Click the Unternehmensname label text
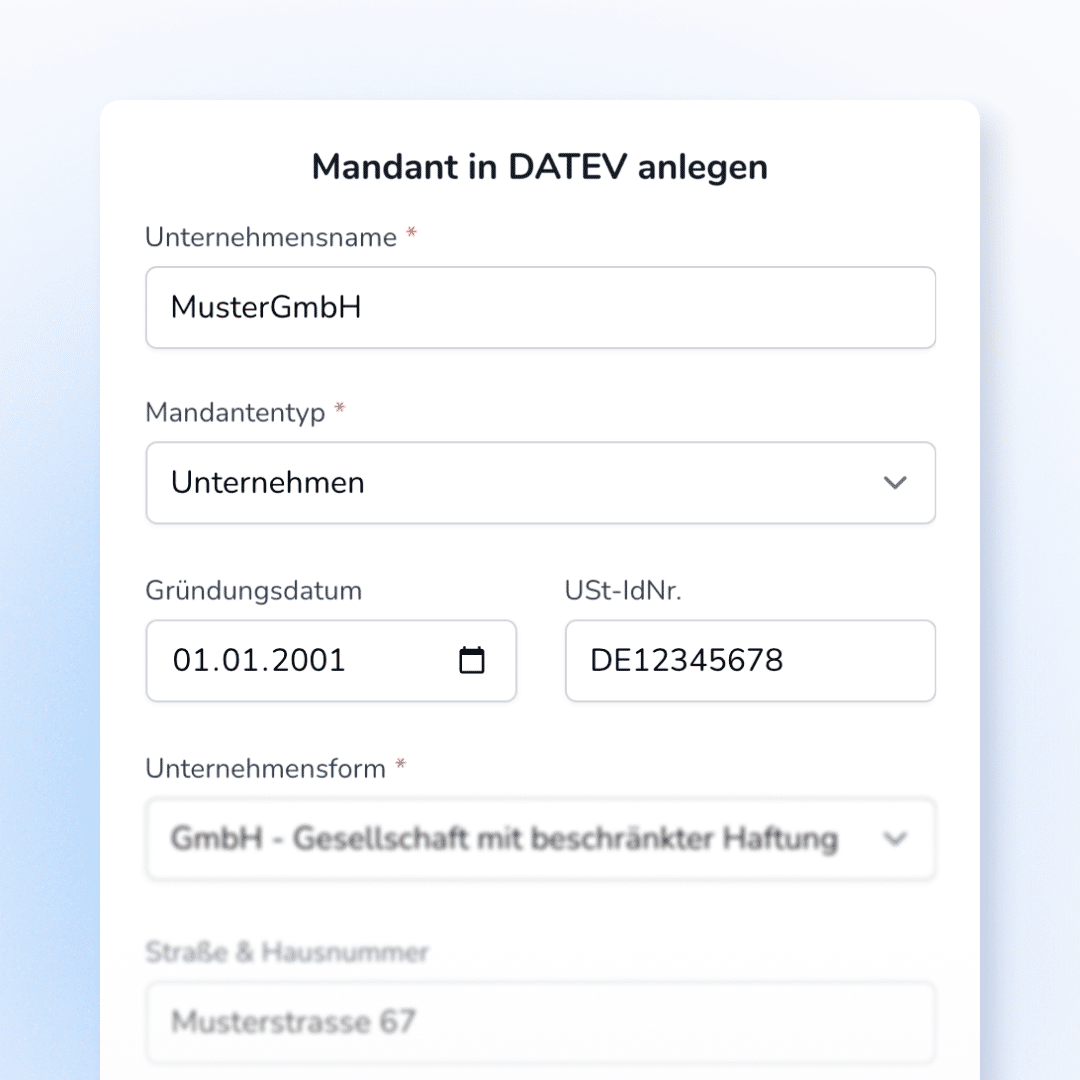This screenshot has height=1080, width=1080. pos(271,237)
